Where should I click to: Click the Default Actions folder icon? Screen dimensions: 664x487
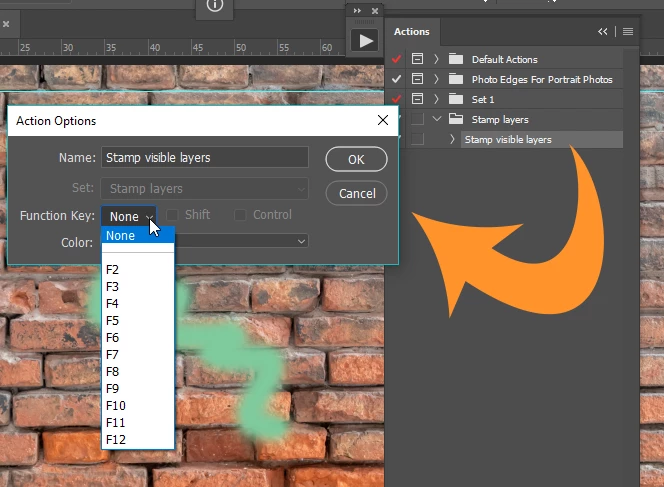pyautogui.click(x=456, y=58)
